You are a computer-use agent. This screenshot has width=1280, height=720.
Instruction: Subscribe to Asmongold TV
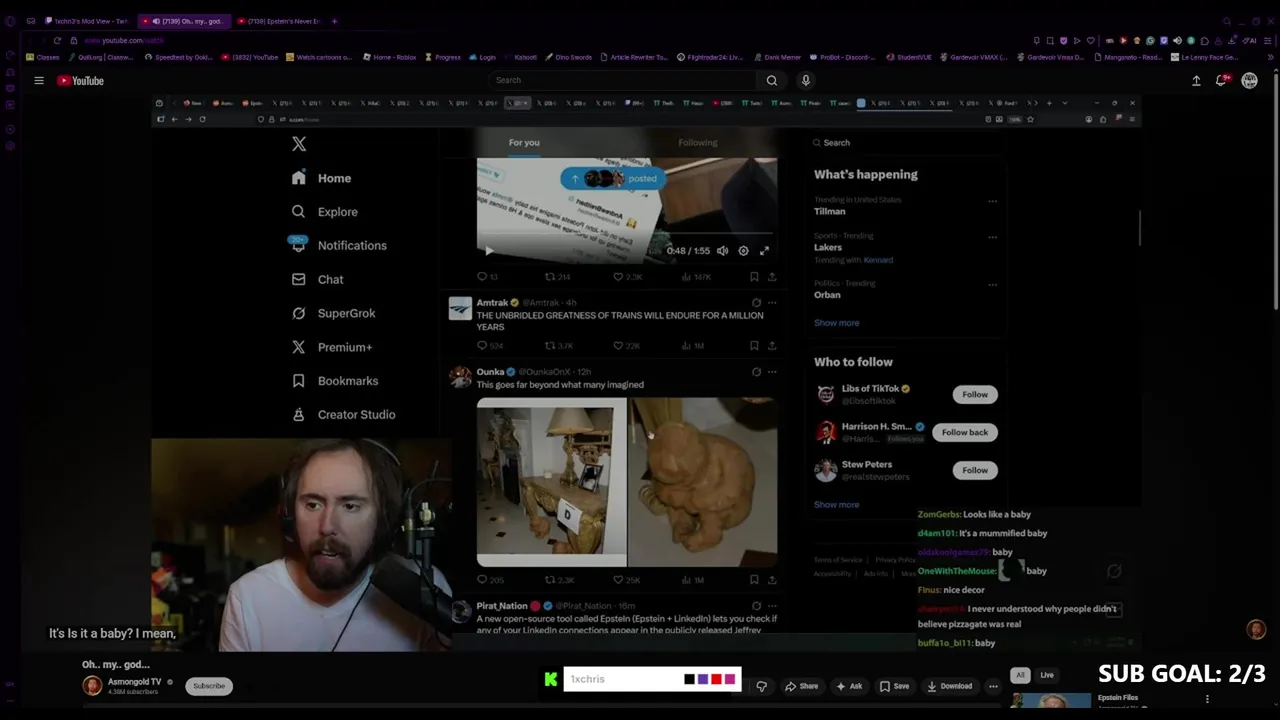click(209, 686)
